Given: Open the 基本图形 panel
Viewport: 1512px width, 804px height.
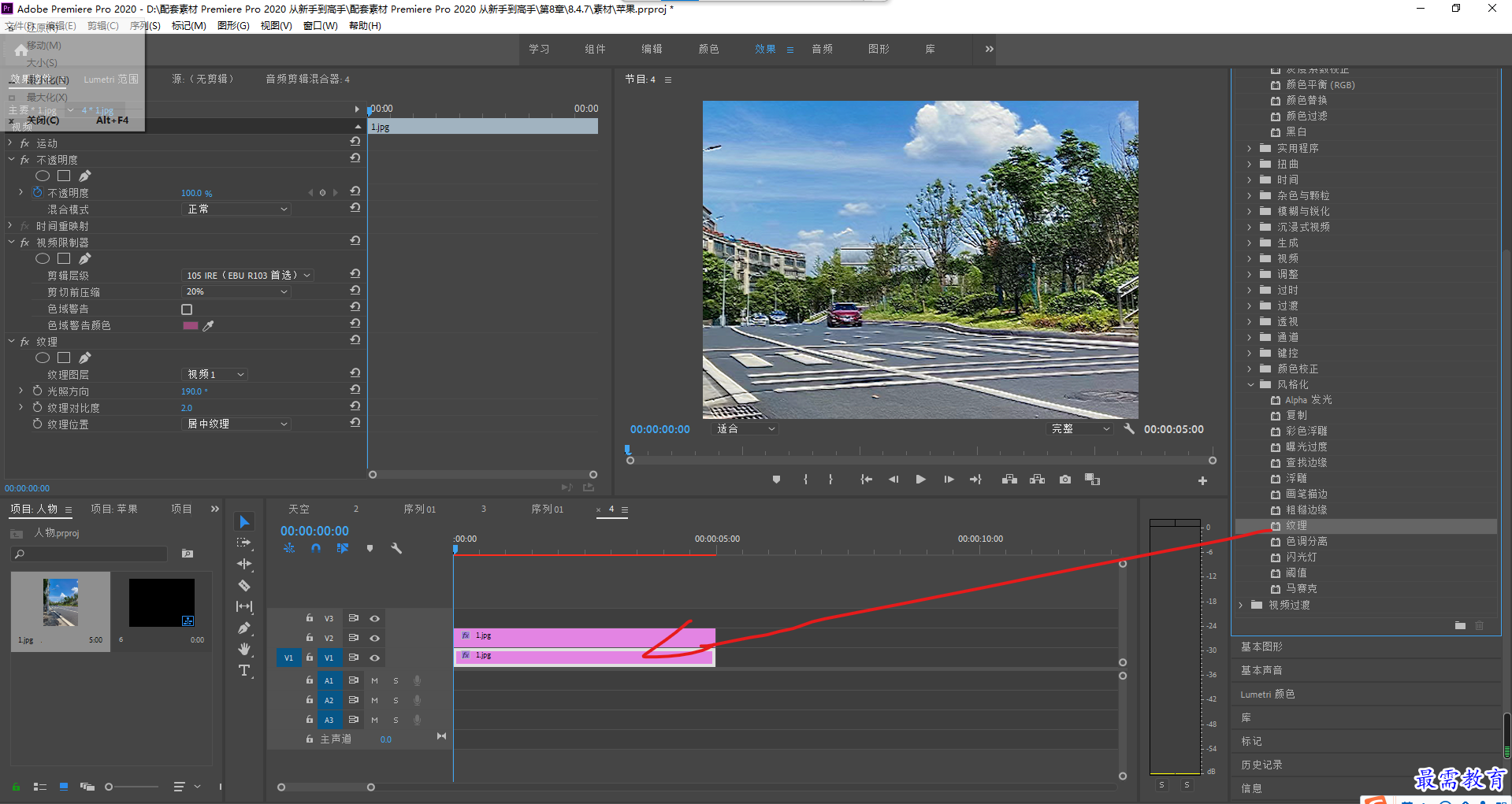Looking at the screenshot, I should pyautogui.click(x=1261, y=647).
